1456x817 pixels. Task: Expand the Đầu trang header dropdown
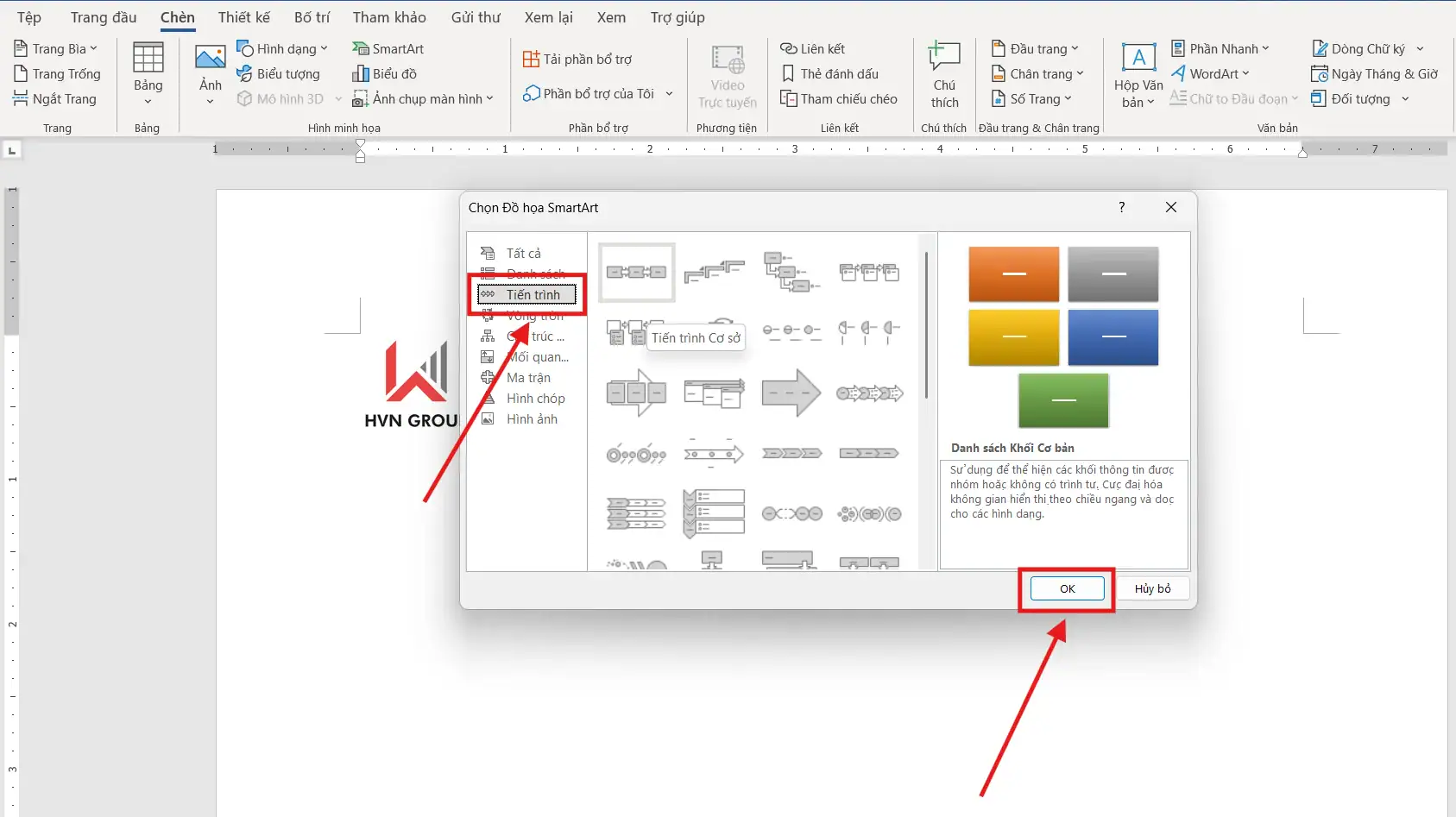coord(1035,49)
